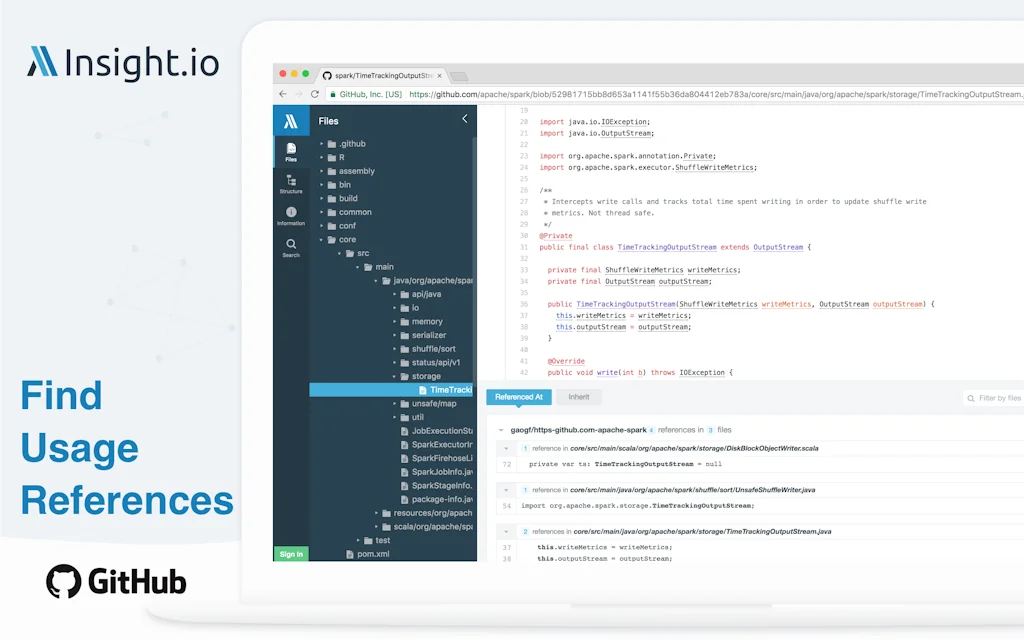Screen dimensions: 1024x640
Task: Collapse the gaogf apache-spark references group
Action: click(x=500, y=428)
